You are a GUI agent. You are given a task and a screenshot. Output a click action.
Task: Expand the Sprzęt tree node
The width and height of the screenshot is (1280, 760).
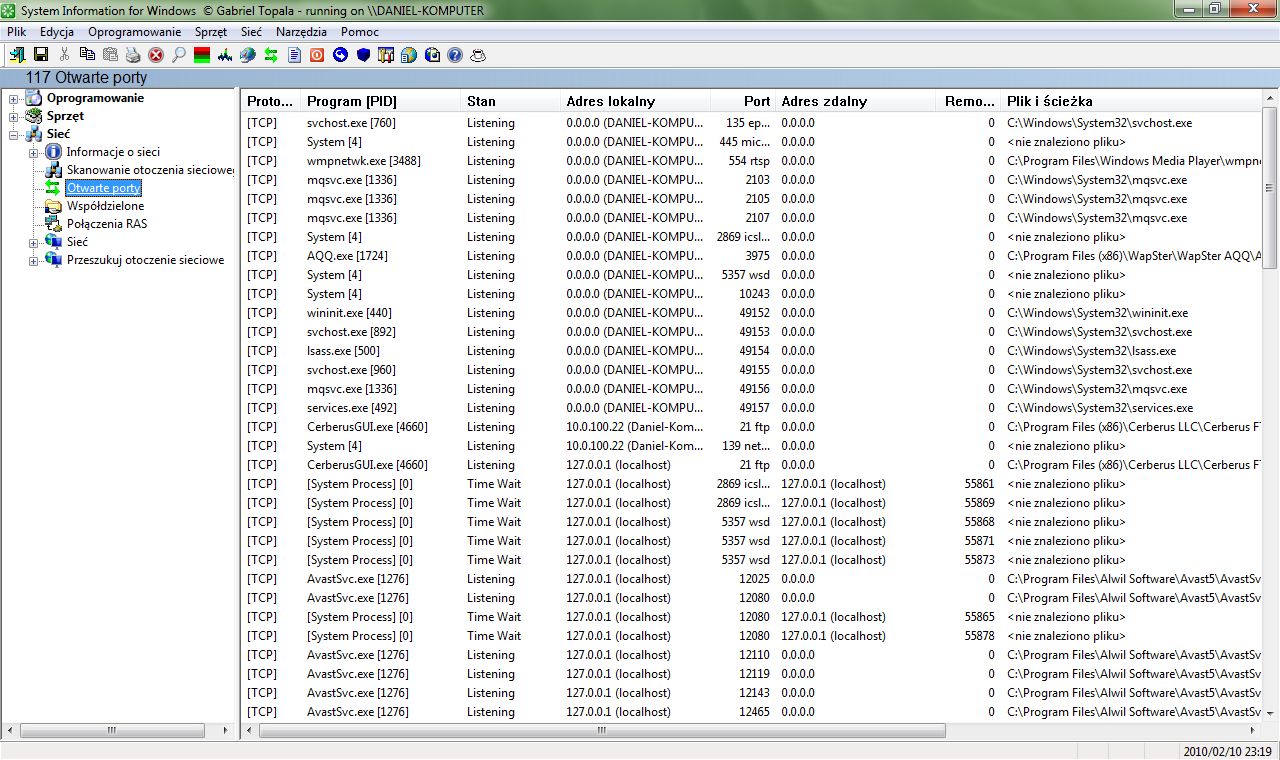click(x=14, y=117)
